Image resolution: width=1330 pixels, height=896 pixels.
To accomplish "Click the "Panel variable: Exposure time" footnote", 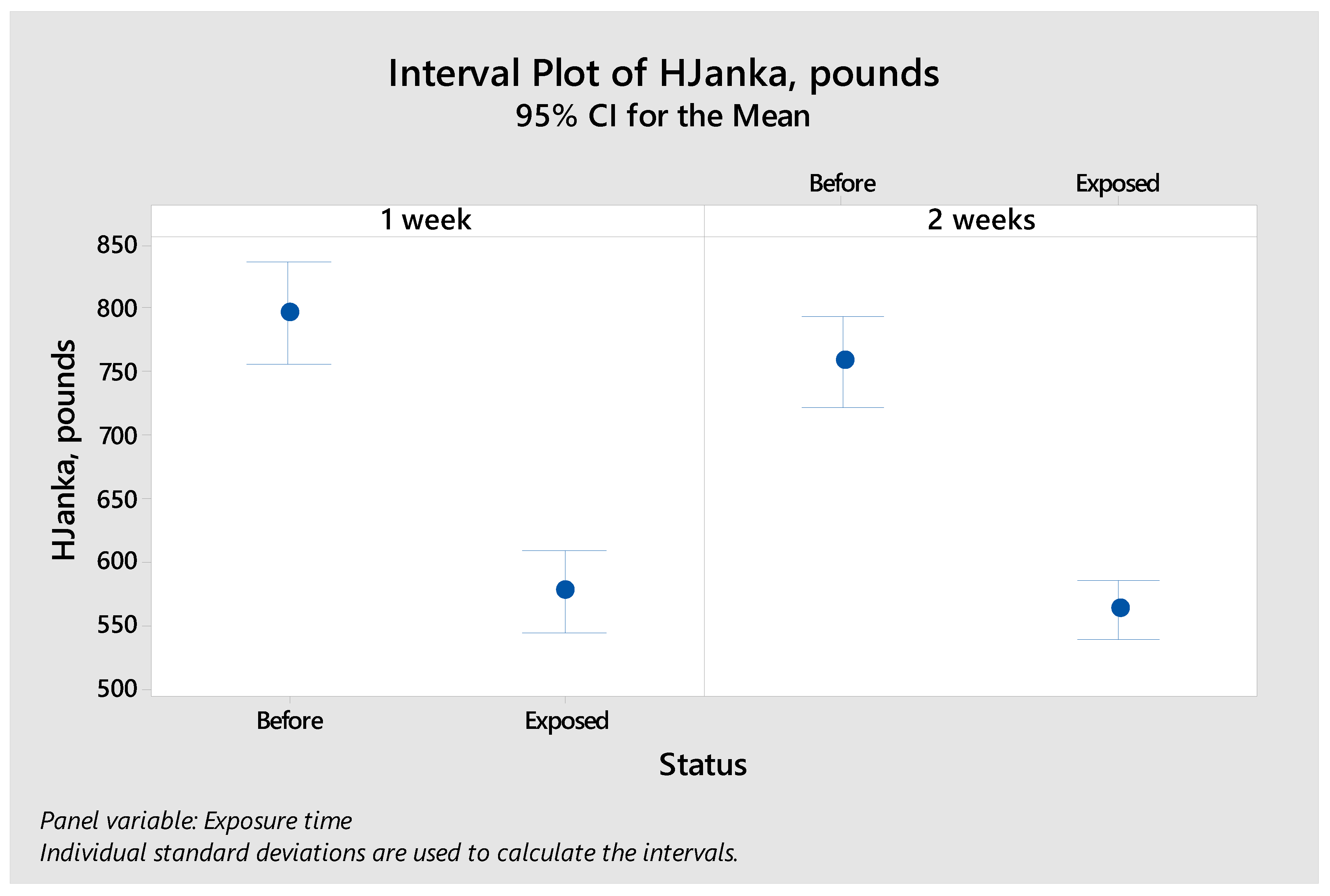I will click(x=196, y=821).
